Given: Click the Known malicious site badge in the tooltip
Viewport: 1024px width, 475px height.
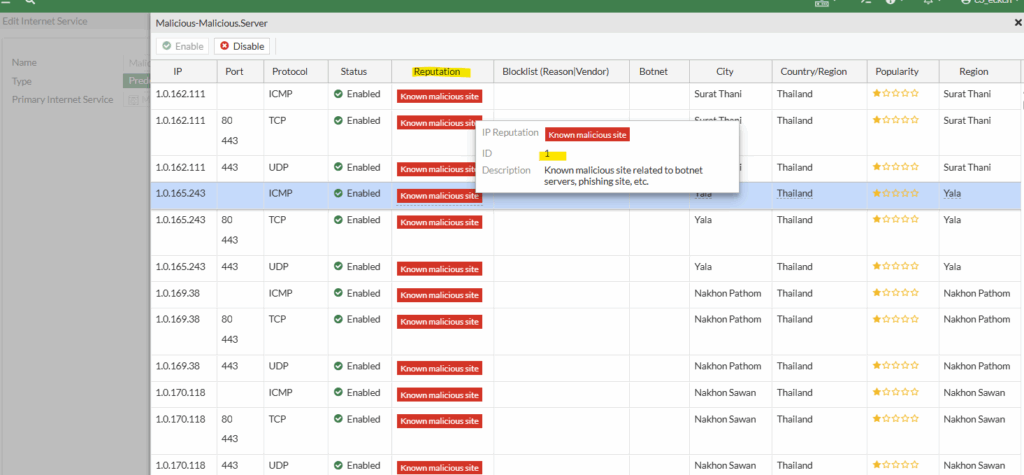Looking at the screenshot, I should pyautogui.click(x=587, y=134).
